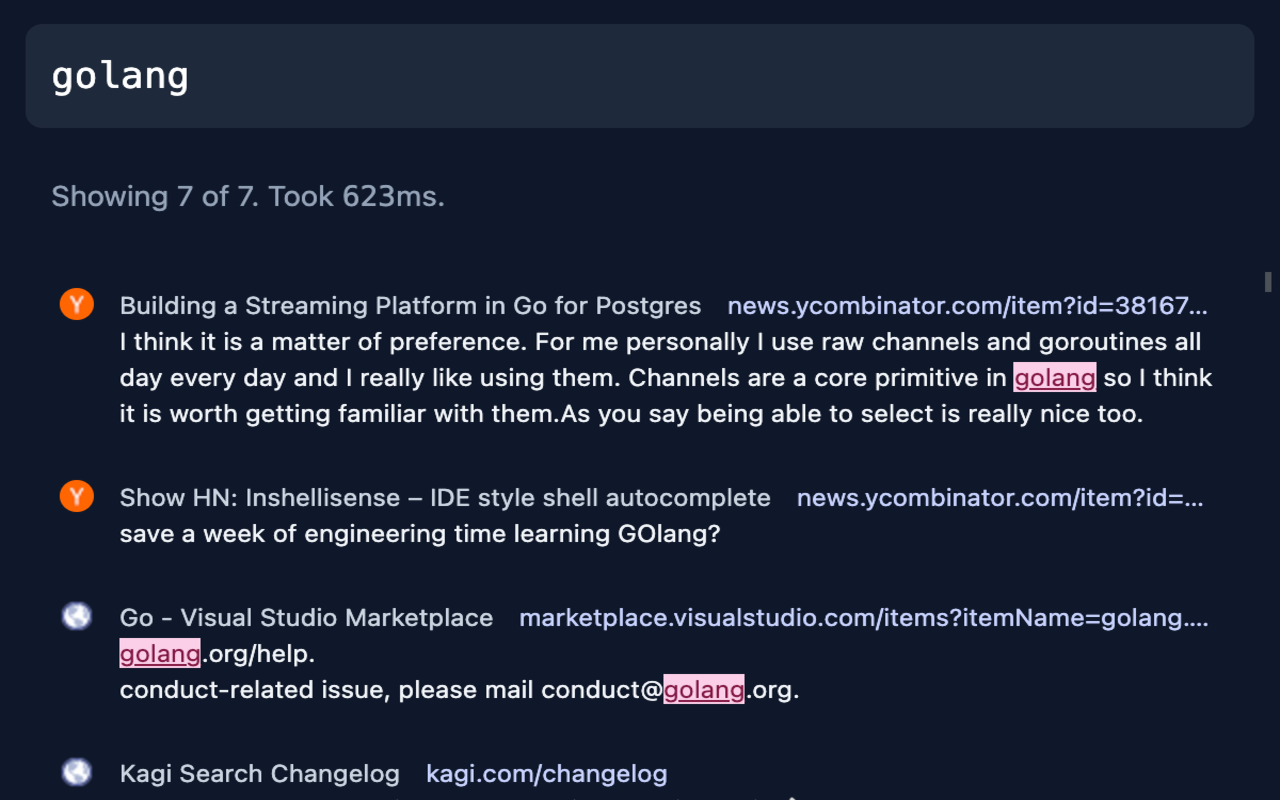Click the snippet line starting "I think it is a matter of preference"
The height and width of the screenshot is (800, 1280).
click(x=660, y=341)
